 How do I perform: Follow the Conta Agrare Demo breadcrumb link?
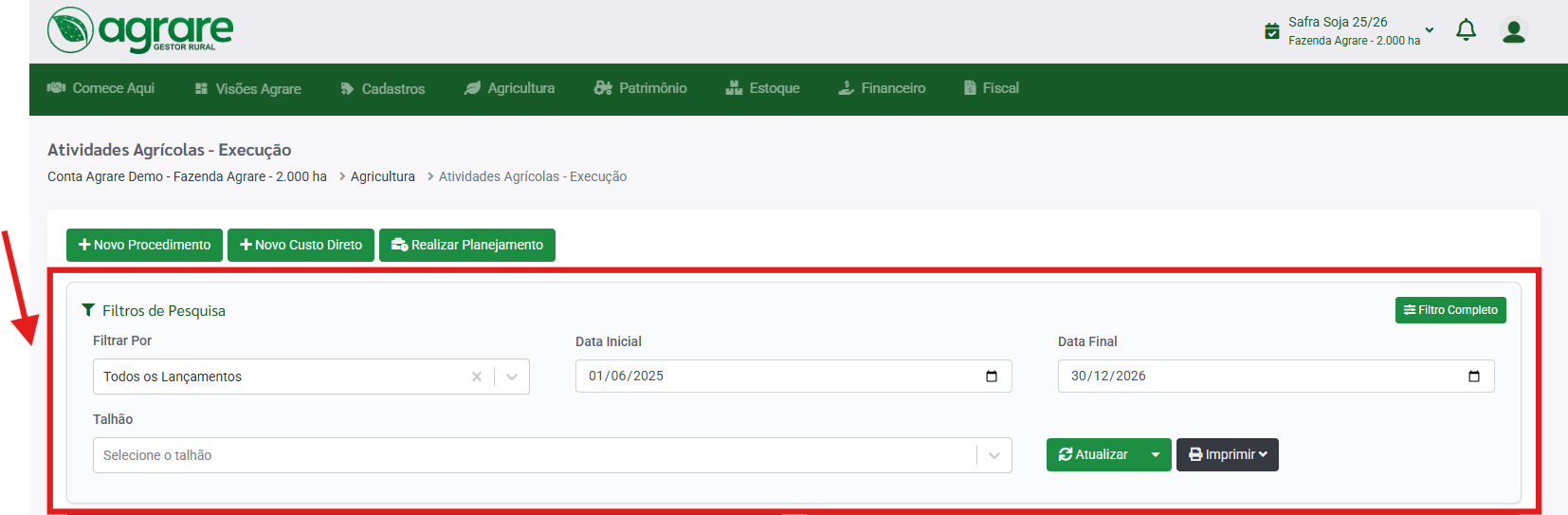click(x=187, y=176)
